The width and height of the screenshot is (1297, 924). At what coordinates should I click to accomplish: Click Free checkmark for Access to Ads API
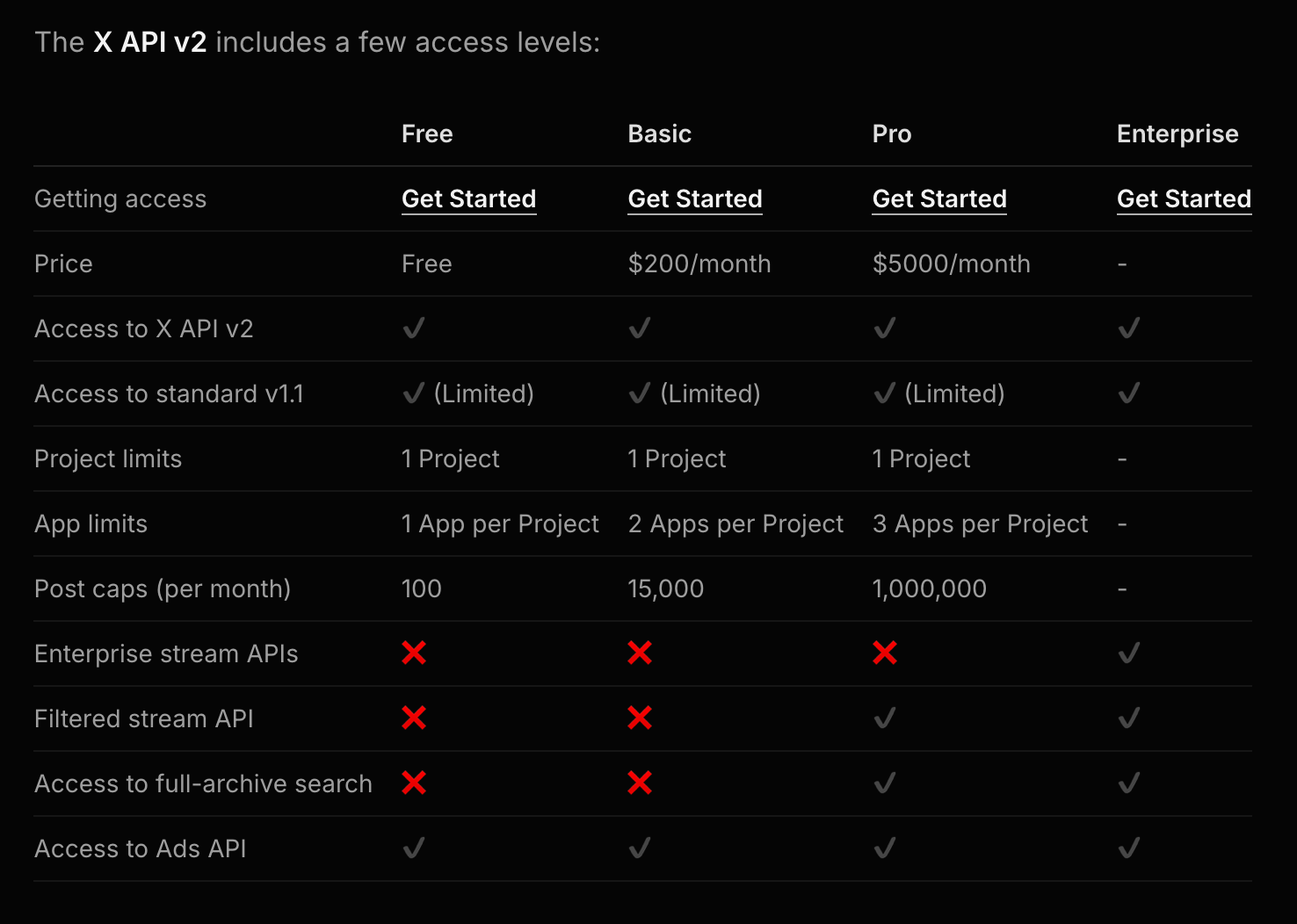pyautogui.click(x=414, y=848)
